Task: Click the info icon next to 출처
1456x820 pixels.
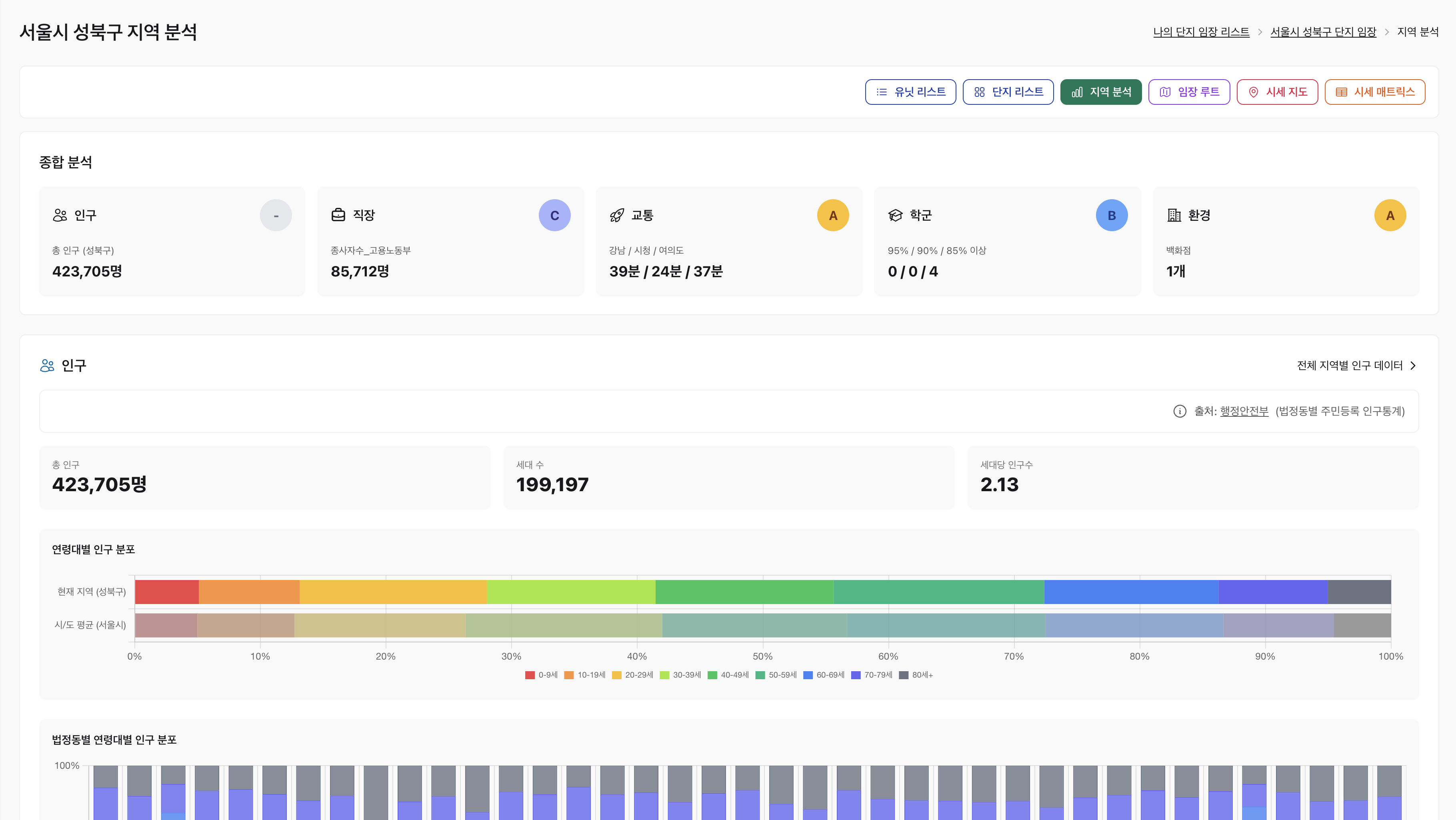Action: pyautogui.click(x=1180, y=411)
